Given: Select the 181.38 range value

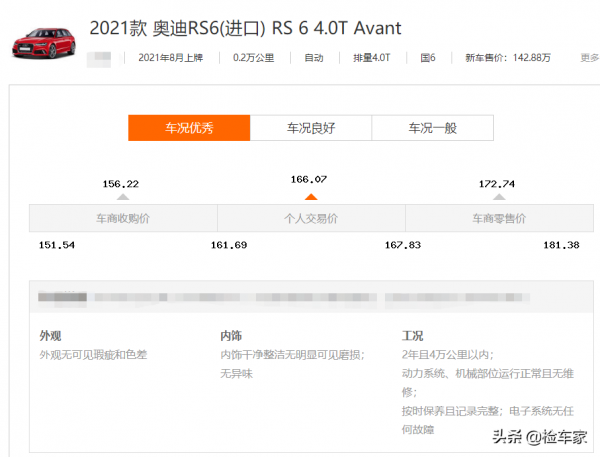Looking at the screenshot, I should (561, 245).
